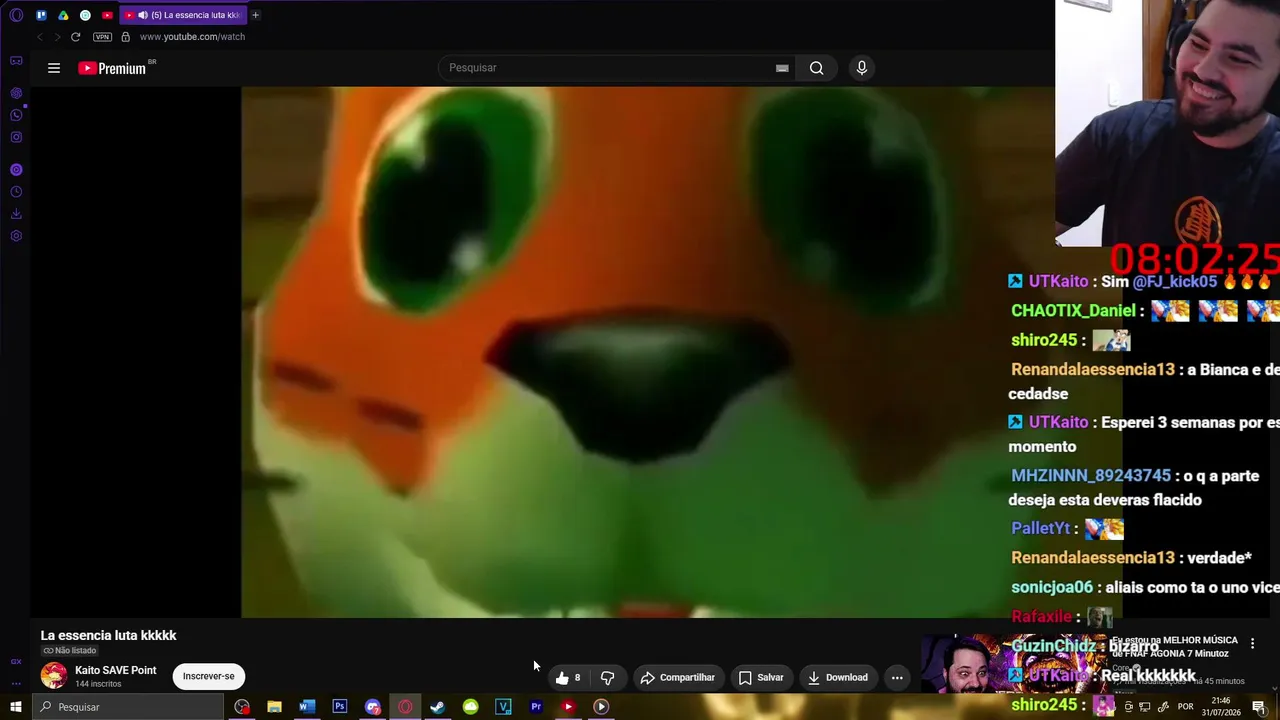The image size is (1280, 720).
Task: Open GX Corner gamepad icon in sidebar
Action: pyautogui.click(x=16, y=61)
